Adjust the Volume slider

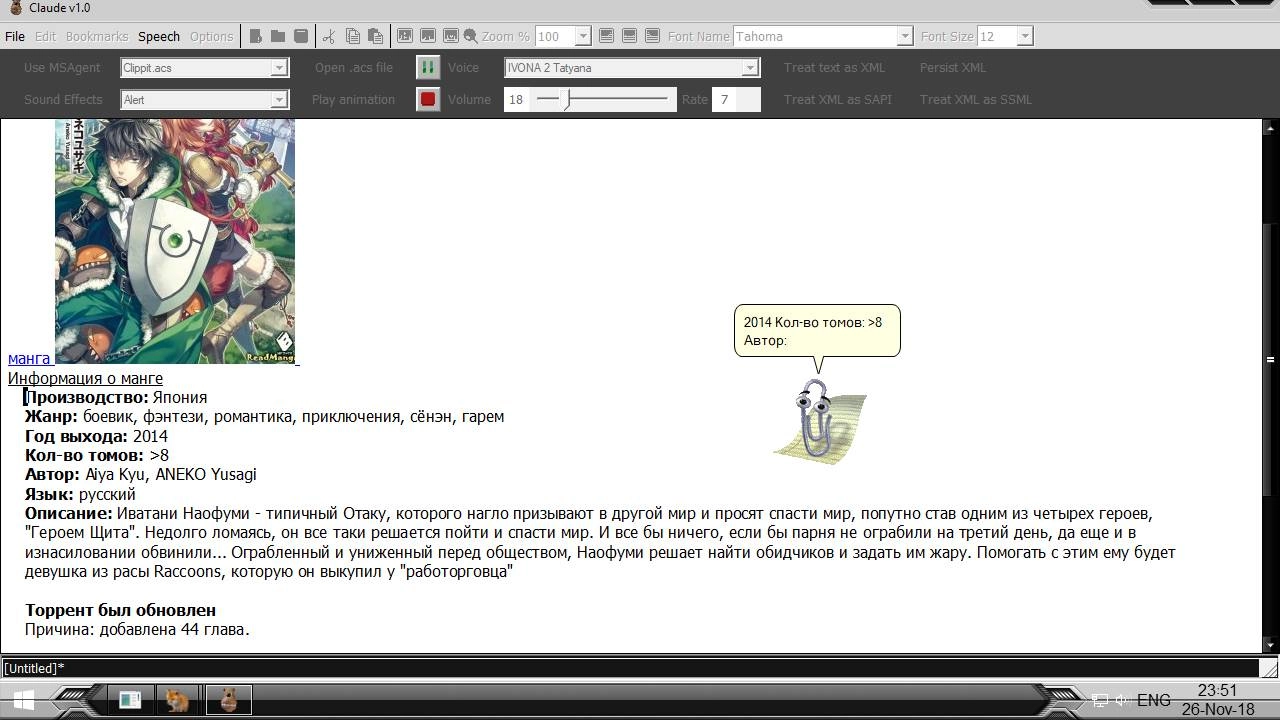coord(602,99)
